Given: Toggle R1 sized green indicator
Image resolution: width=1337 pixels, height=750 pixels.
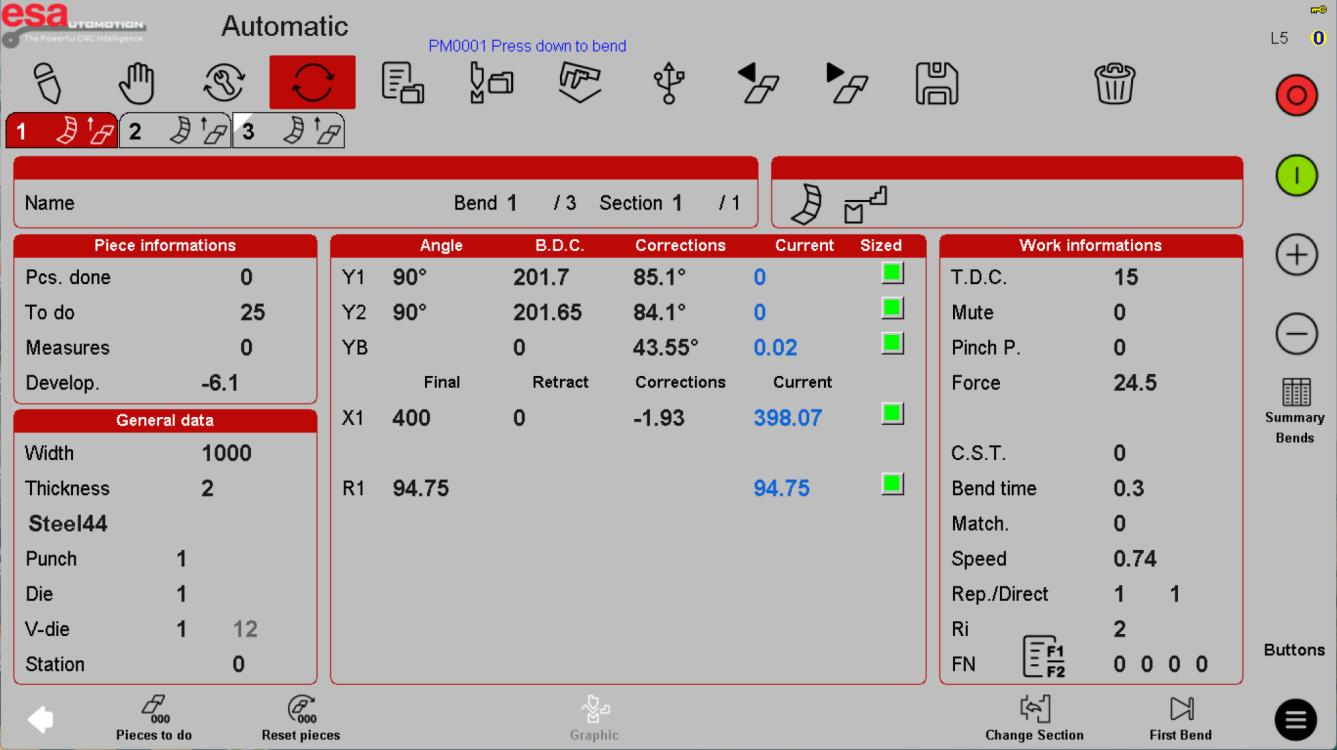Looking at the screenshot, I should 892,484.
